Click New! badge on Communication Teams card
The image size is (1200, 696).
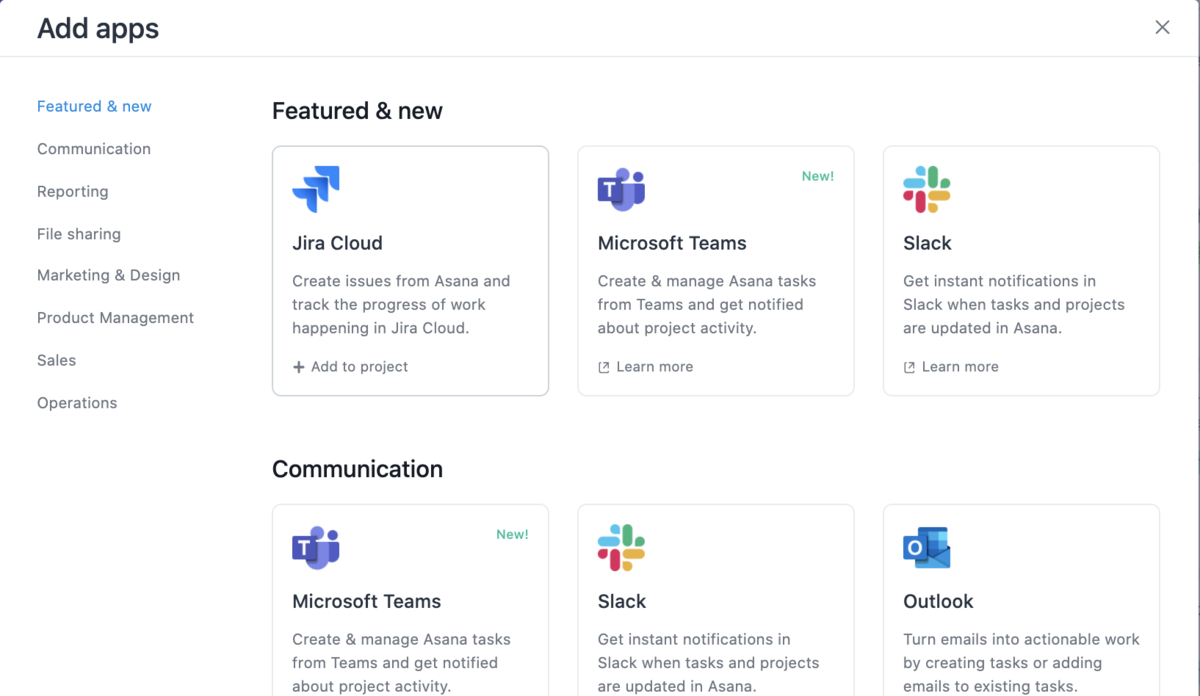[512, 534]
